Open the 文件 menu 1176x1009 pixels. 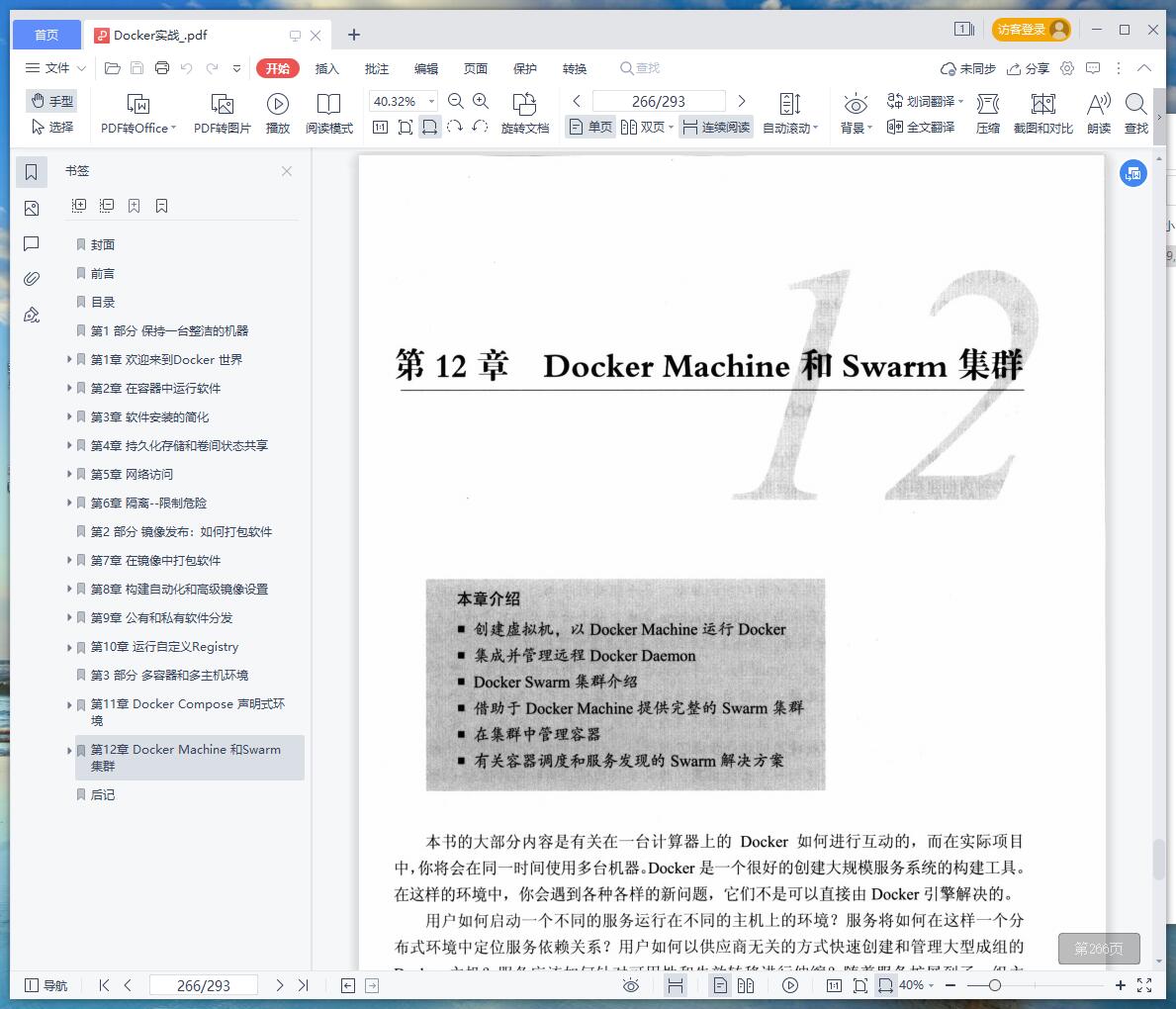(x=55, y=68)
